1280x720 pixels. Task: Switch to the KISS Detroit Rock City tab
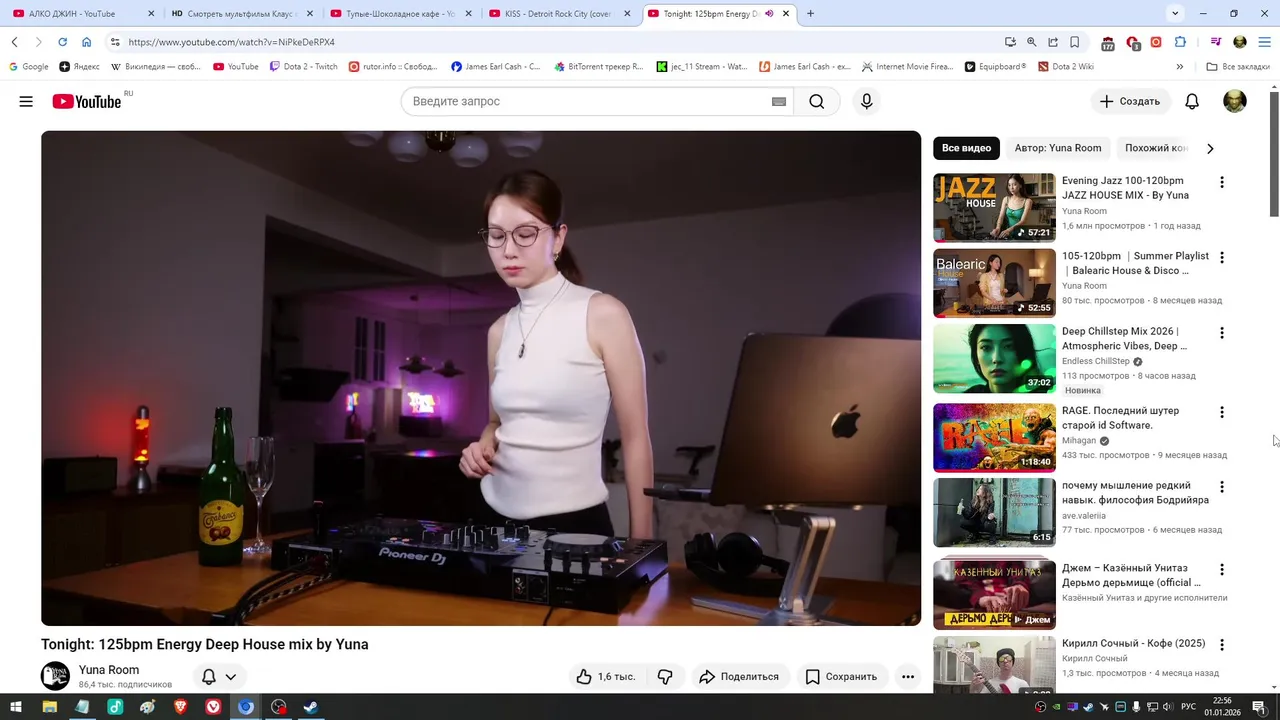[x=560, y=14]
